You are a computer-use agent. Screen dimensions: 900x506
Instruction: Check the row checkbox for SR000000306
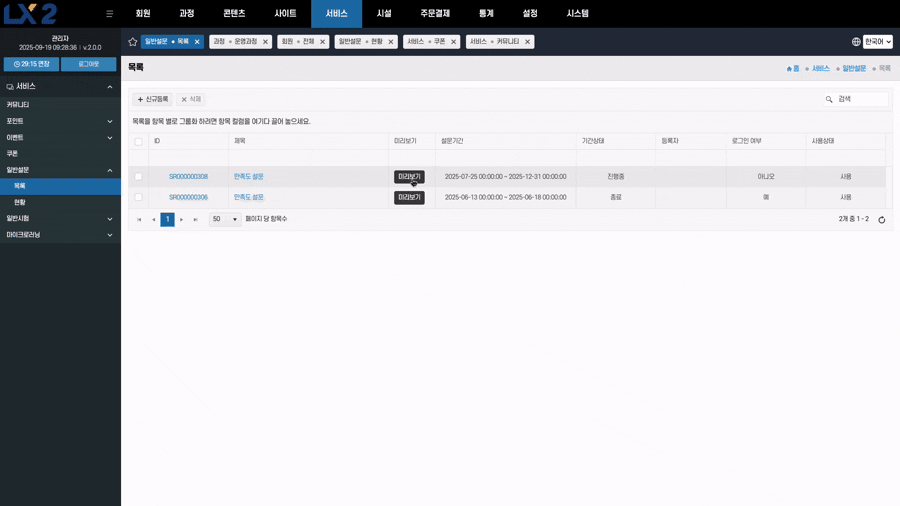click(138, 198)
